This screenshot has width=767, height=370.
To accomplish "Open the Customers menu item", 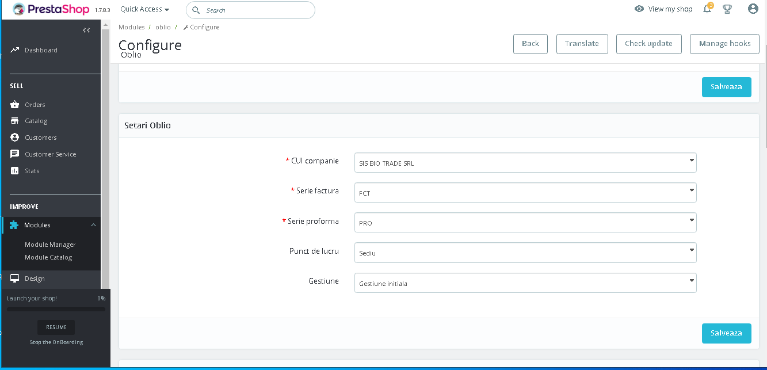I will [x=41, y=138].
